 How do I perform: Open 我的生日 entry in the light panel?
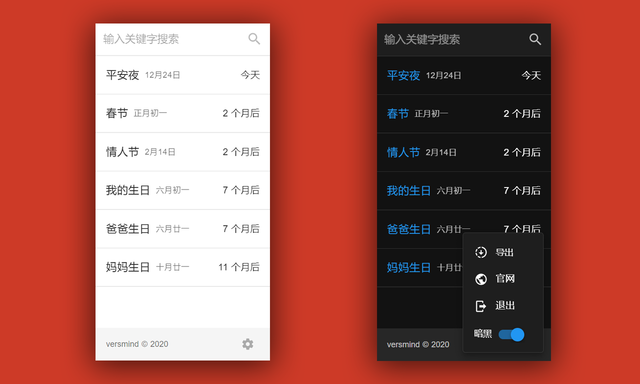[182, 190]
